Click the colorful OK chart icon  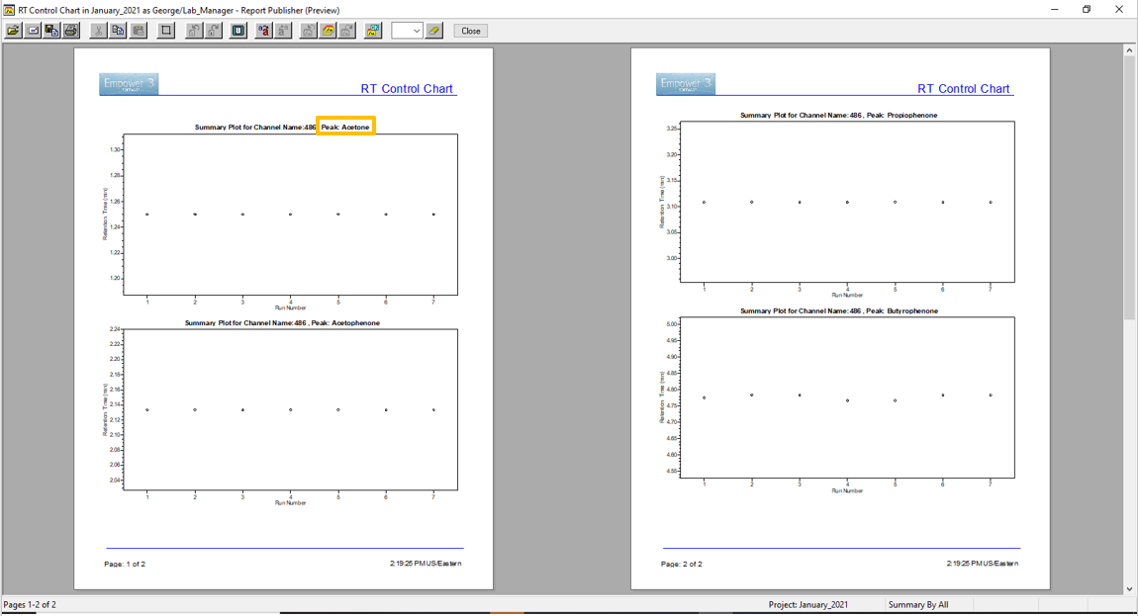tap(373, 30)
